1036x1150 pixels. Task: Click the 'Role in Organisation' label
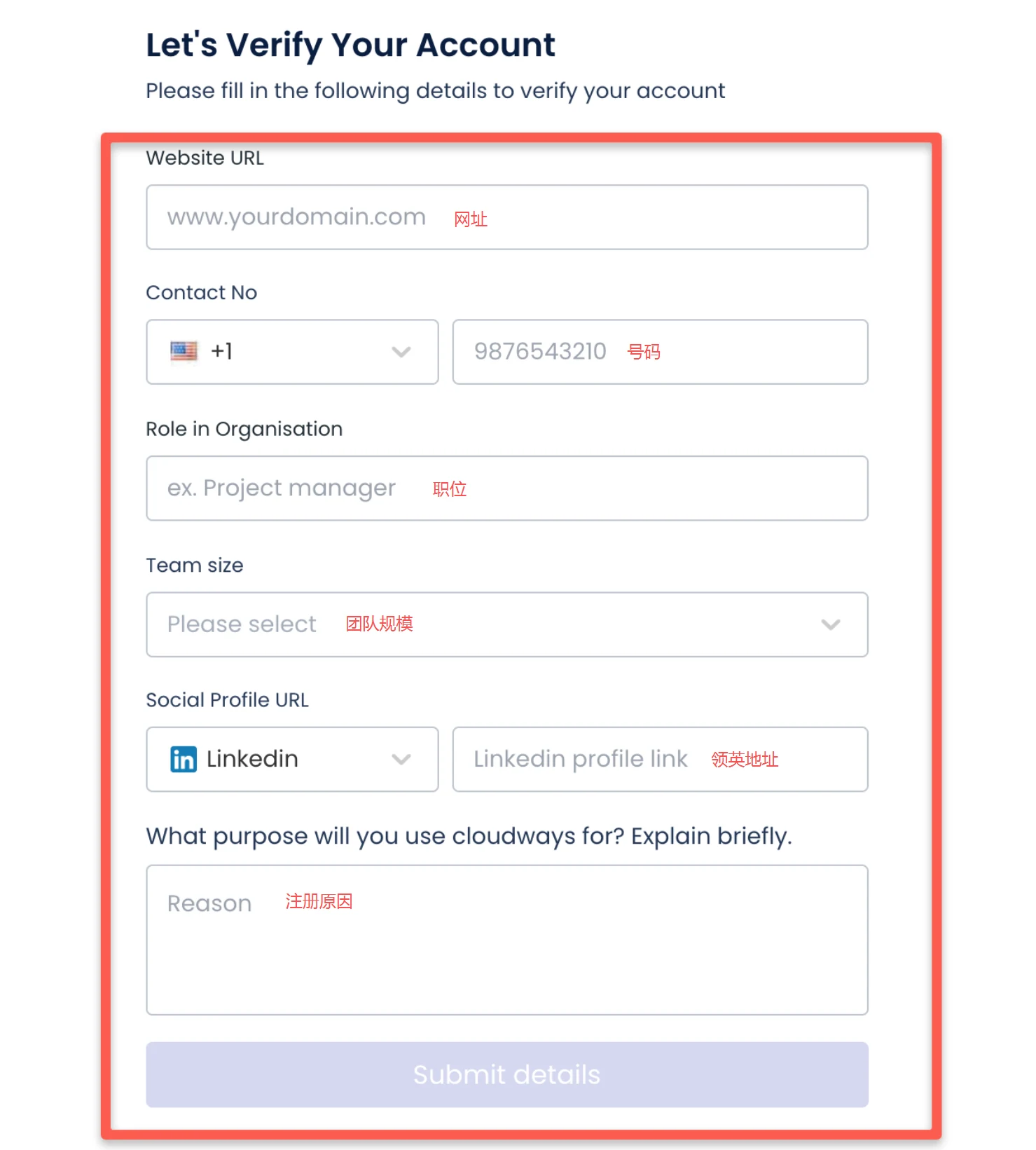click(244, 429)
